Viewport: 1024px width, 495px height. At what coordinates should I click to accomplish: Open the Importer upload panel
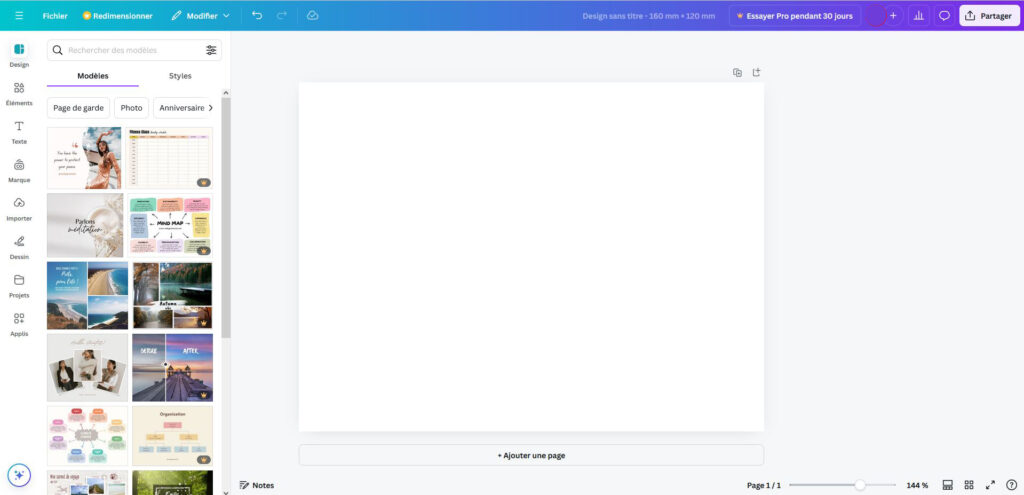(x=19, y=208)
